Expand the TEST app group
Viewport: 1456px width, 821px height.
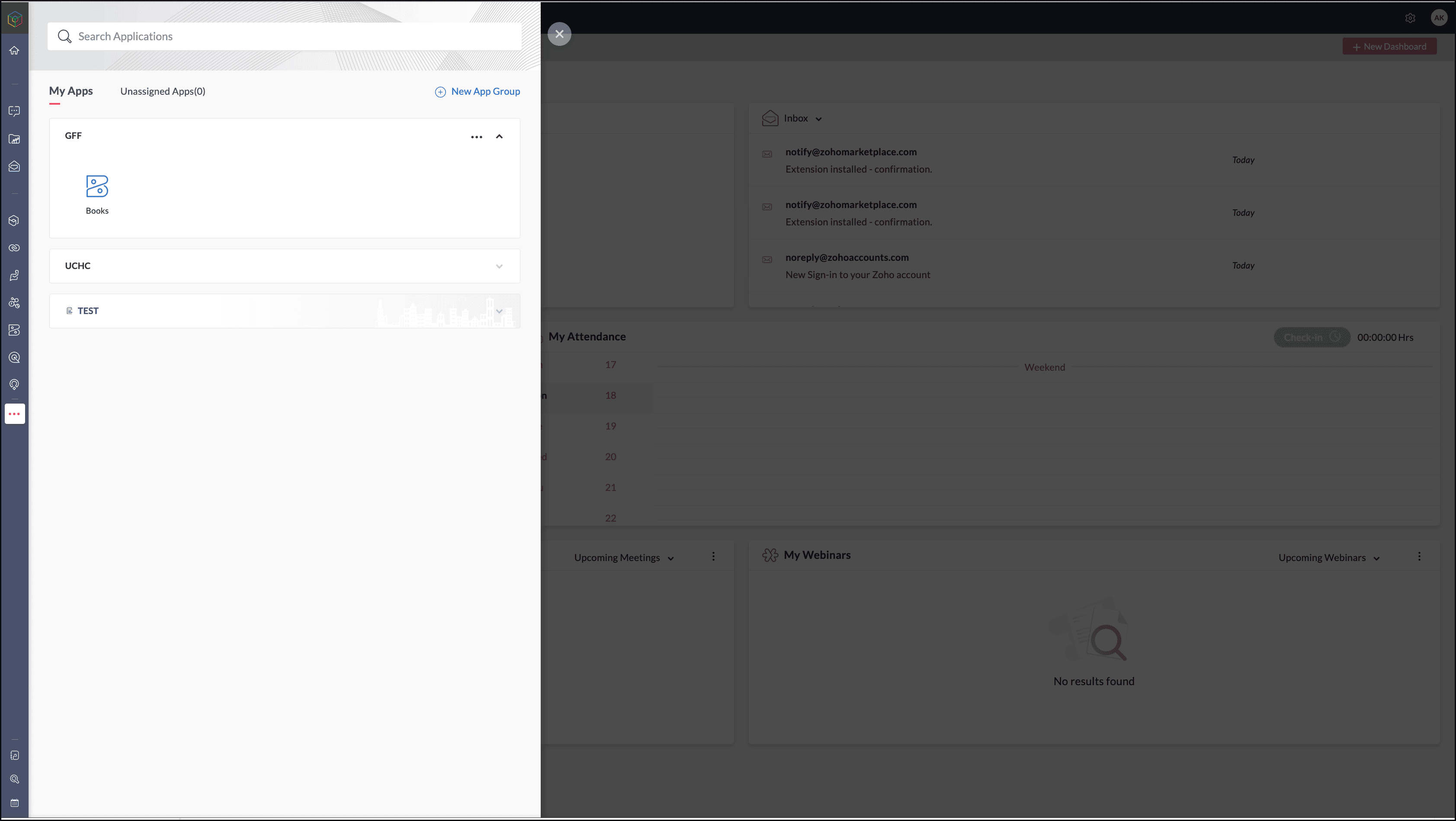(x=499, y=311)
